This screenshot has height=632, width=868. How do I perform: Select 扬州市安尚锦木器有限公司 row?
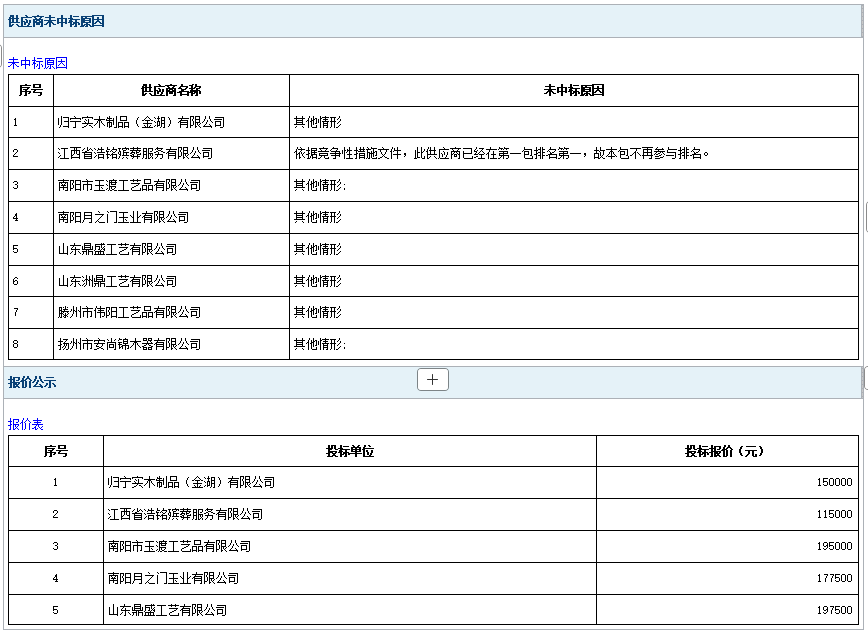tap(433, 344)
